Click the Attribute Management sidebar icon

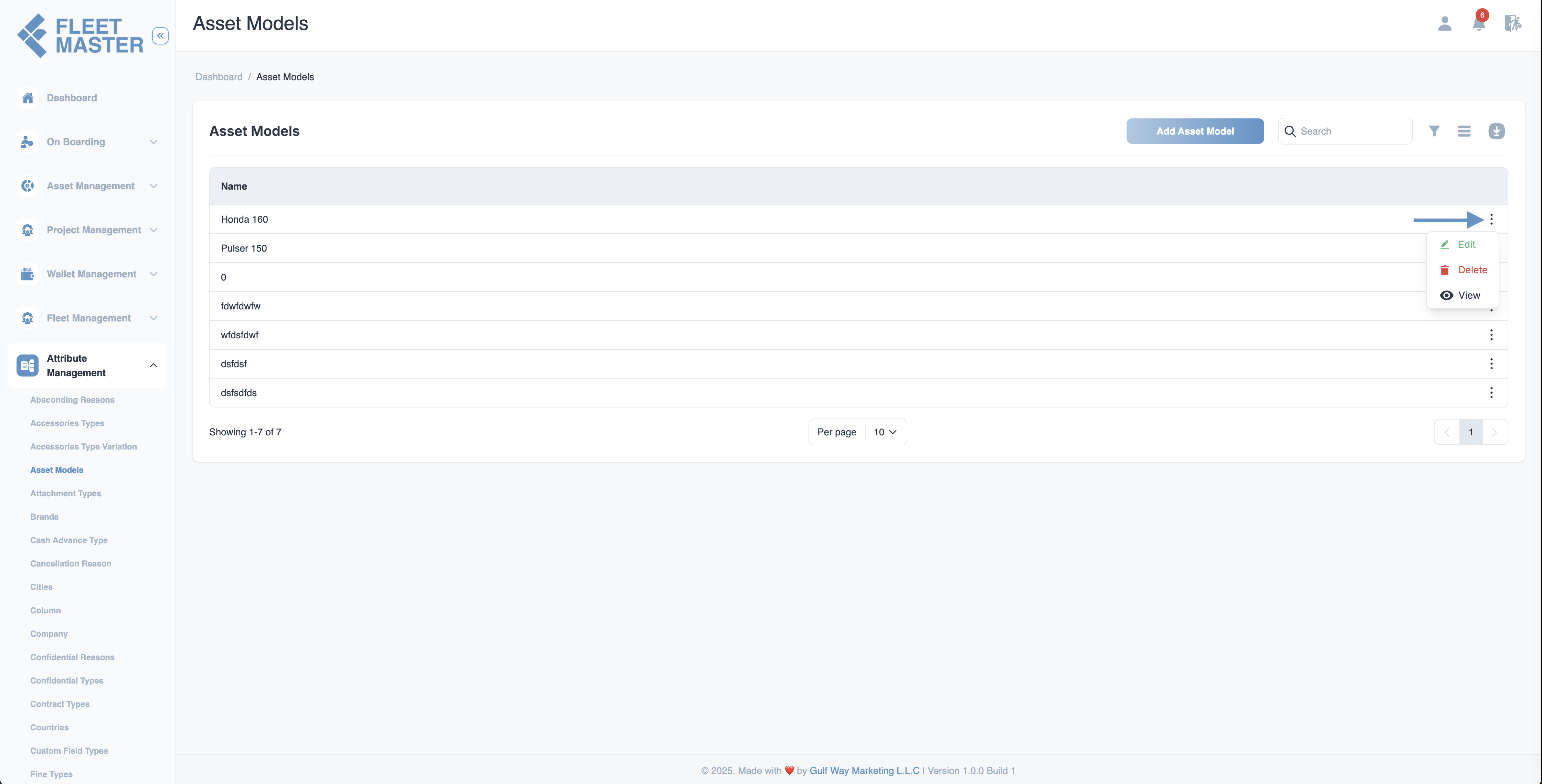click(x=28, y=365)
